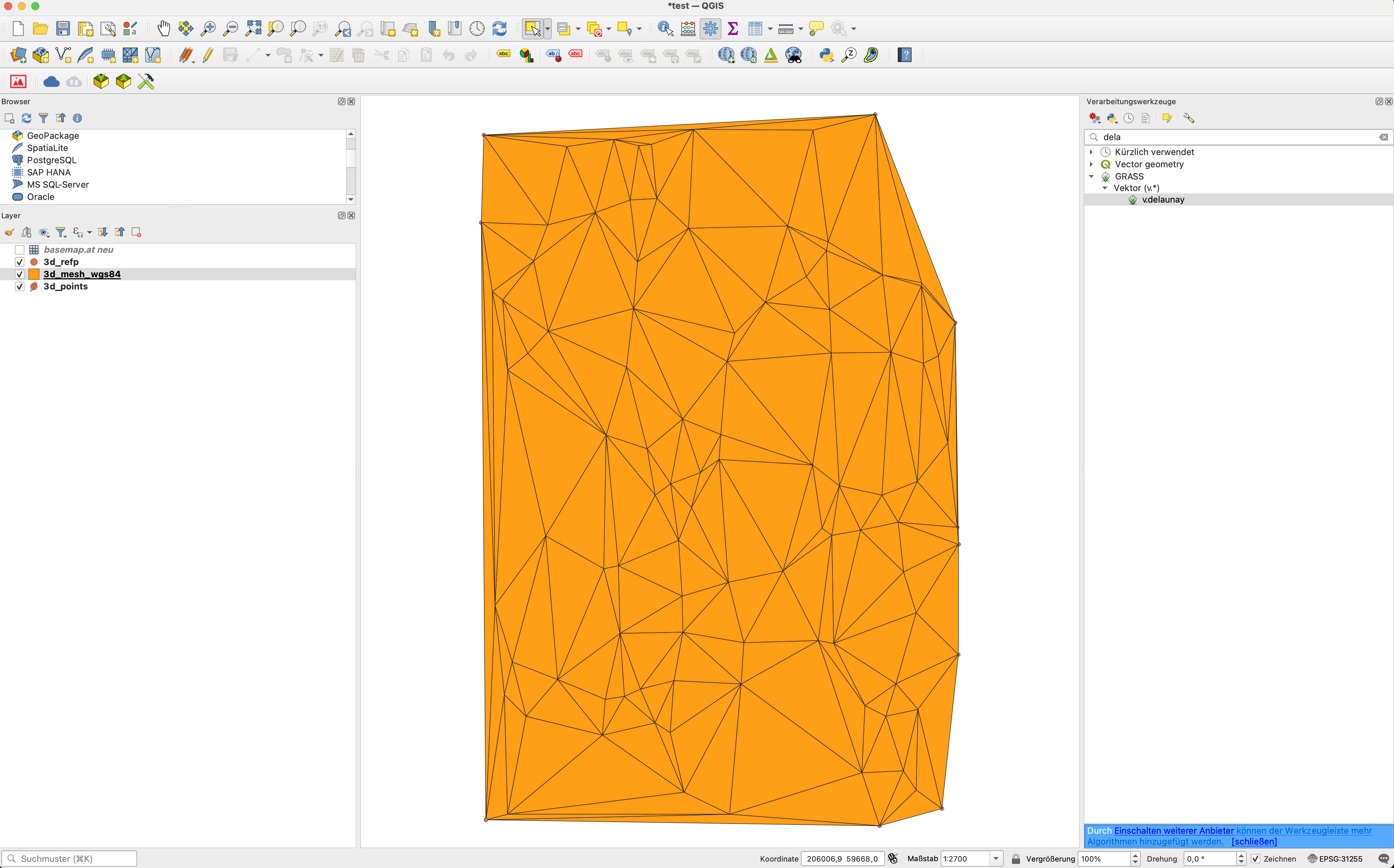Click Remove Layer icon in Layer panel

pyautogui.click(x=137, y=232)
